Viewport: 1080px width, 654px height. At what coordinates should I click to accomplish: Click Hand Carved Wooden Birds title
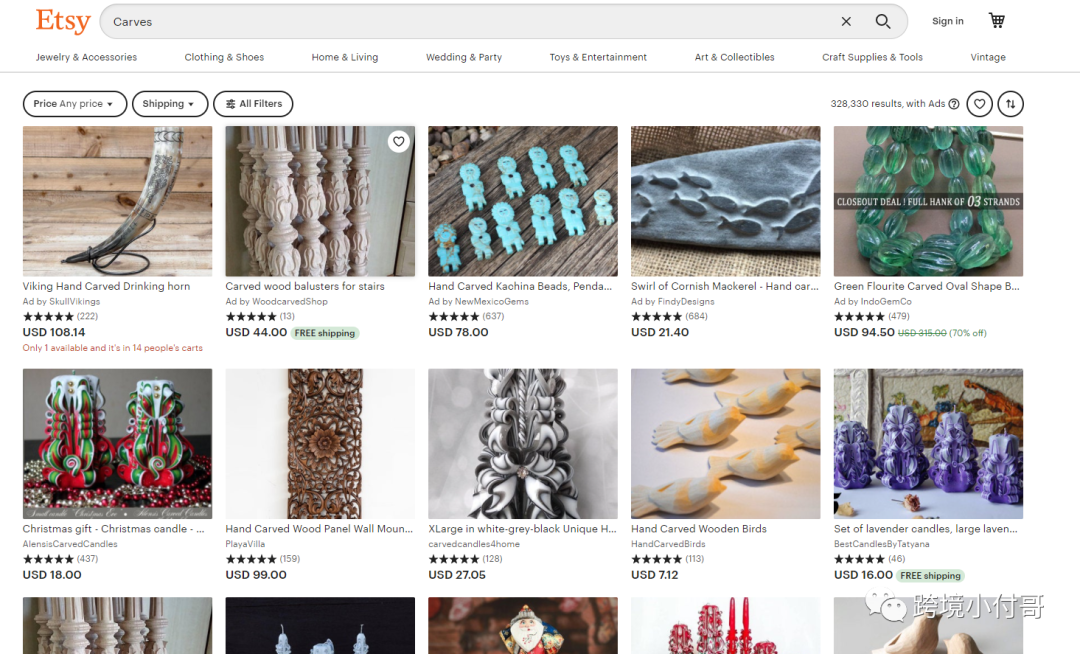coord(698,529)
